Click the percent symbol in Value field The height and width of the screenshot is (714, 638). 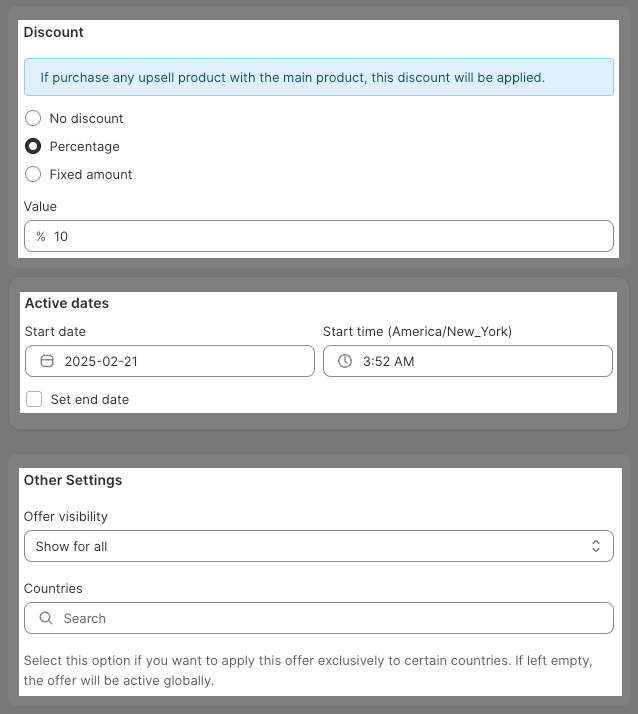click(x=41, y=236)
